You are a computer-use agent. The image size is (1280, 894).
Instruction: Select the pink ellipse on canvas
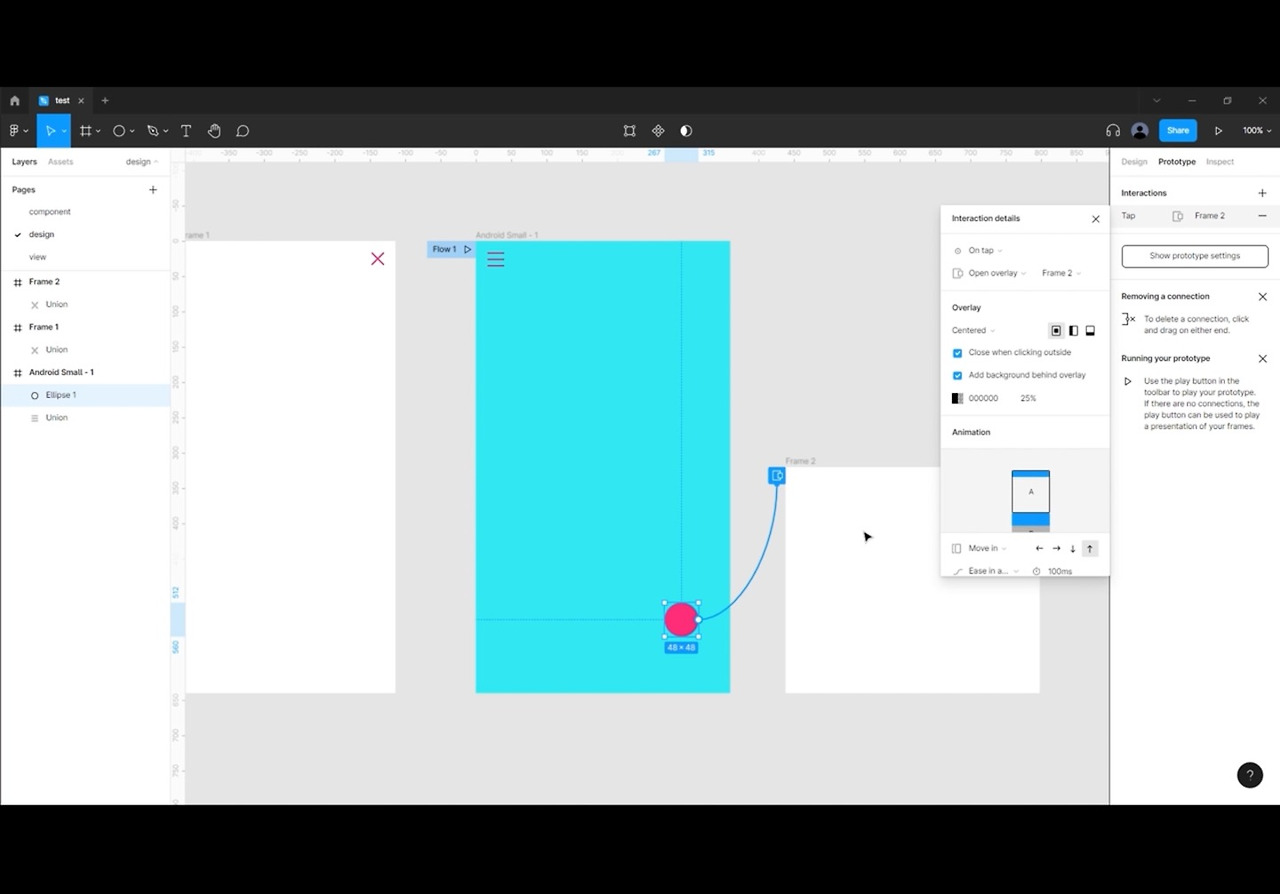[681, 620]
